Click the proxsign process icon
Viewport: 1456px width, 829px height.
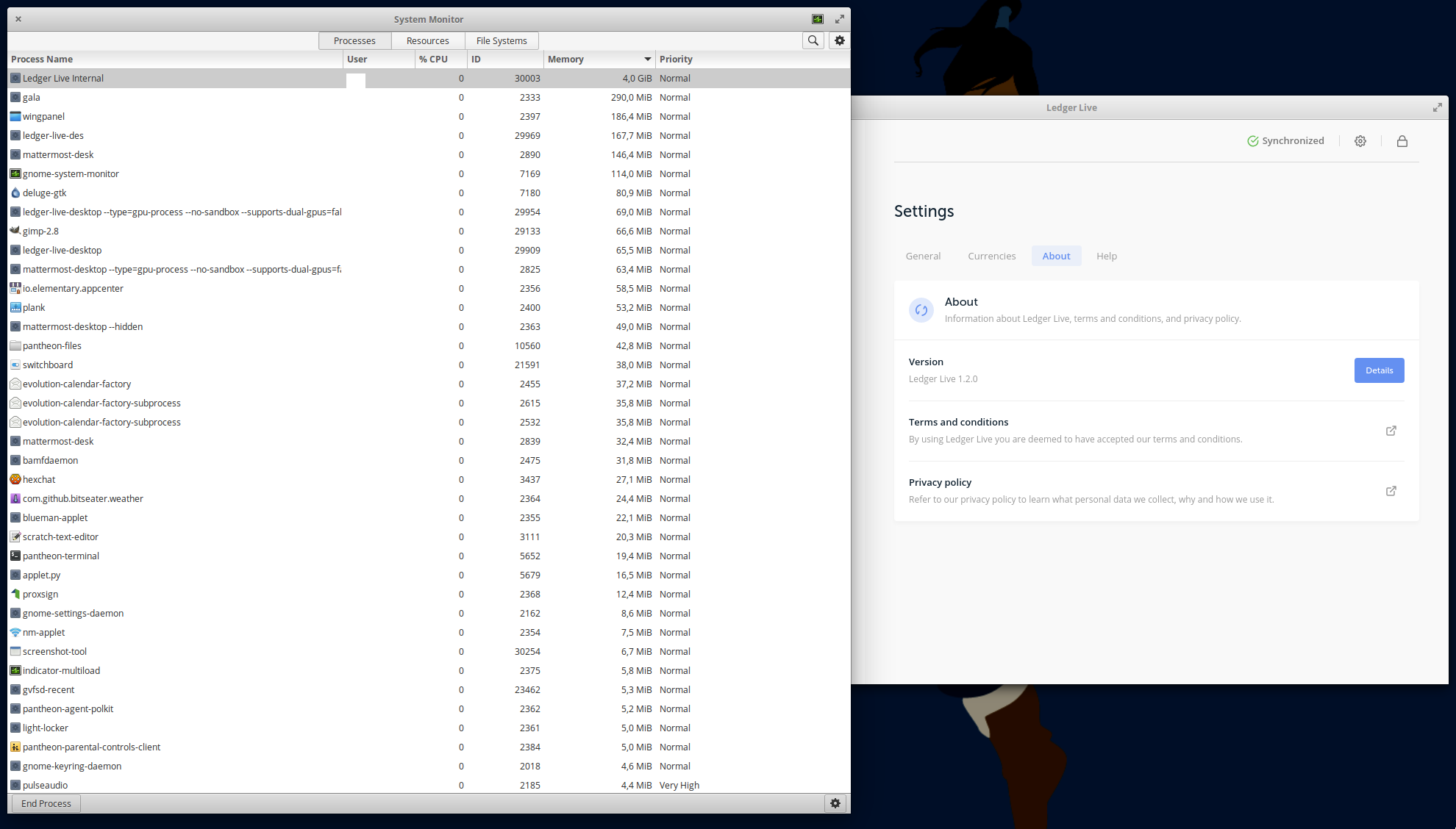[x=15, y=594]
